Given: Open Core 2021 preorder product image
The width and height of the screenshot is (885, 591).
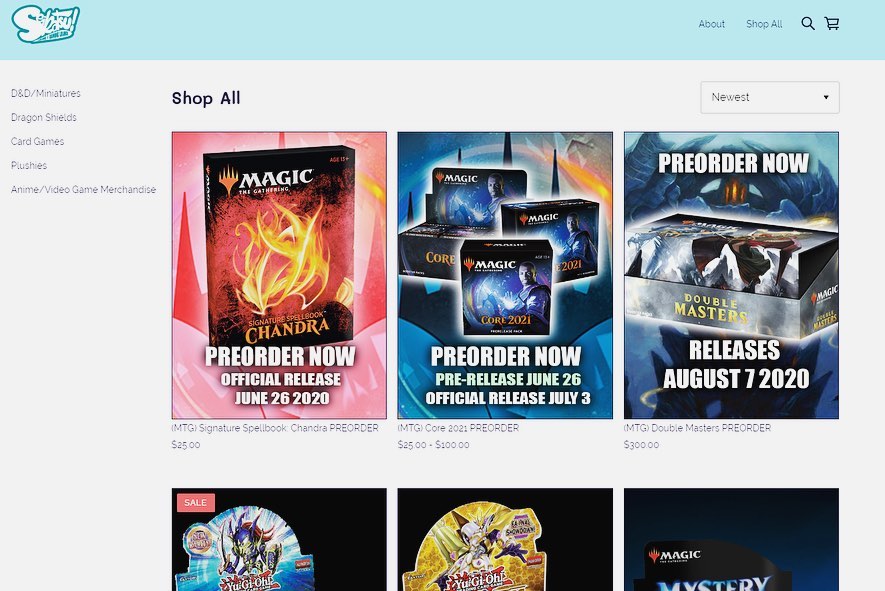Looking at the screenshot, I should point(505,275).
